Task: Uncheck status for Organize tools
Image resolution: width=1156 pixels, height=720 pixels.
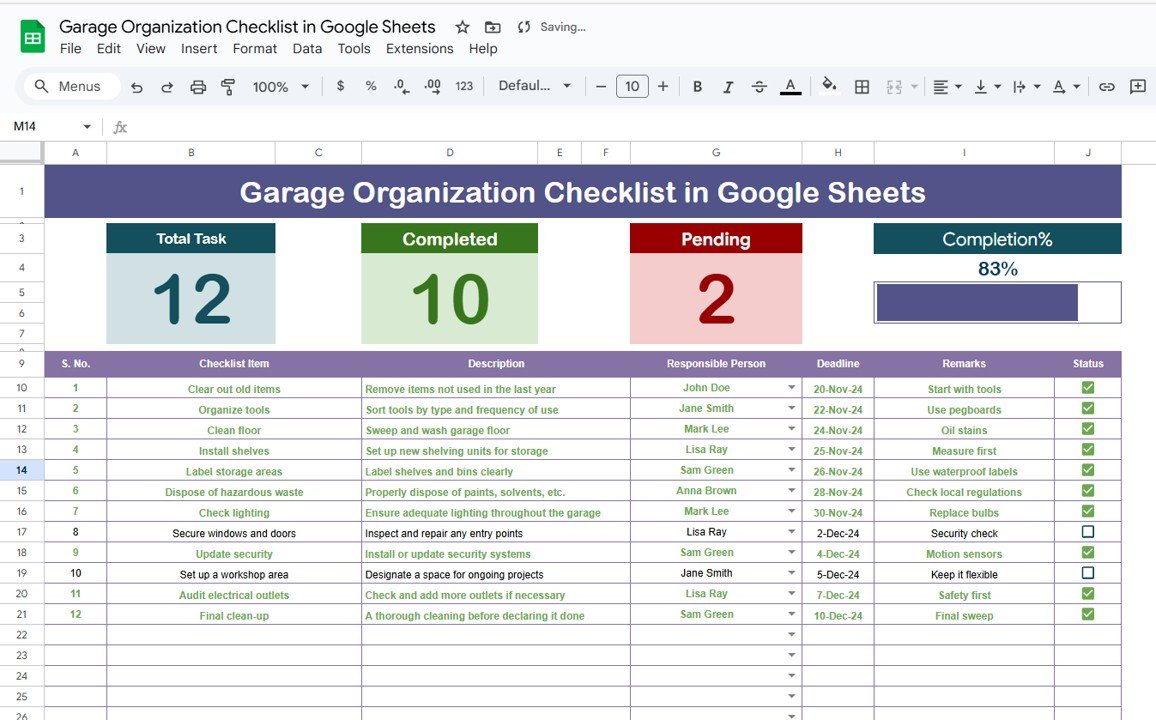Action: 1087,408
